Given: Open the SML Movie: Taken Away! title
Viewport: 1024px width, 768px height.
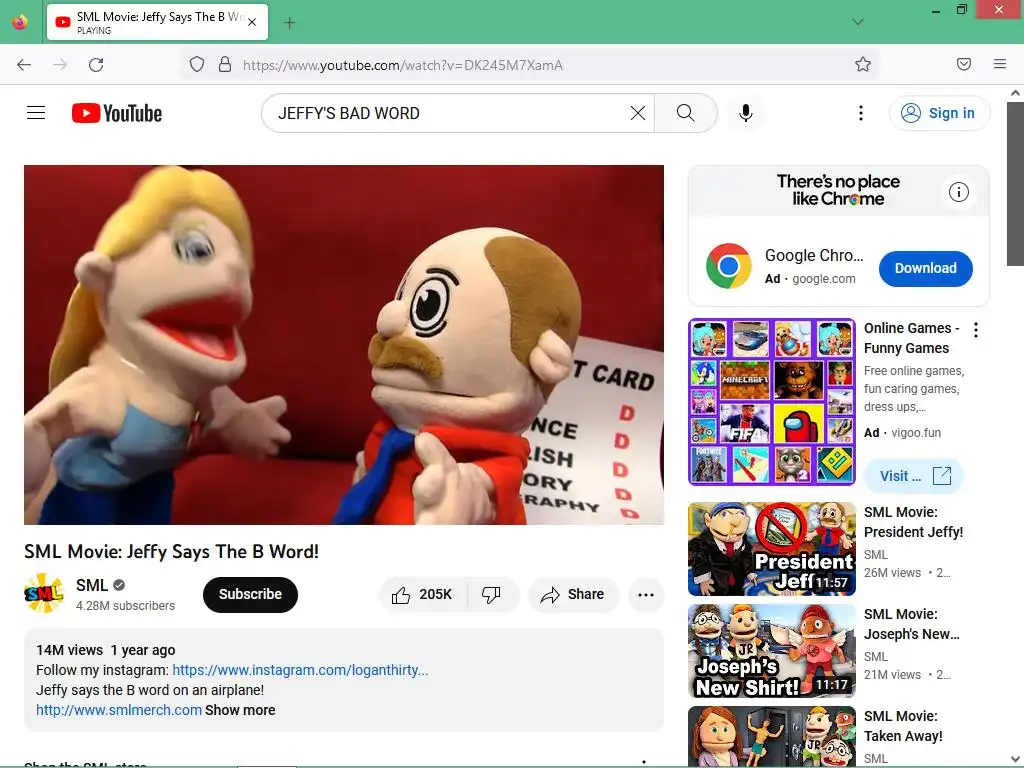Looking at the screenshot, I should [x=903, y=726].
